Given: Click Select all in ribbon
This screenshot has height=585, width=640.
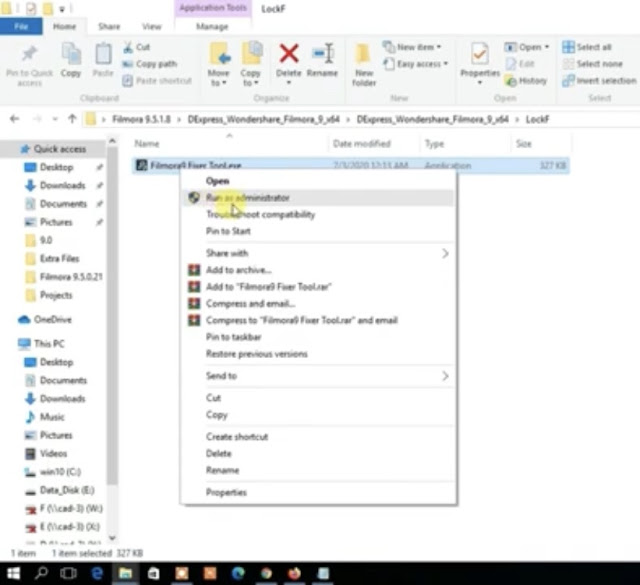Looking at the screenshot, I should [x=587, y=47].
